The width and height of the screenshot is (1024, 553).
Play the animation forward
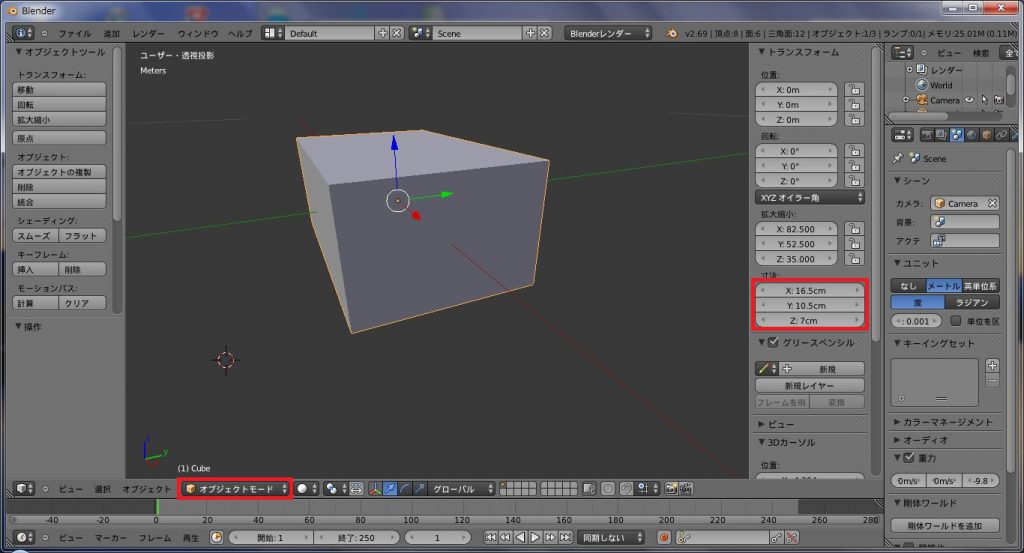(535, 537)
